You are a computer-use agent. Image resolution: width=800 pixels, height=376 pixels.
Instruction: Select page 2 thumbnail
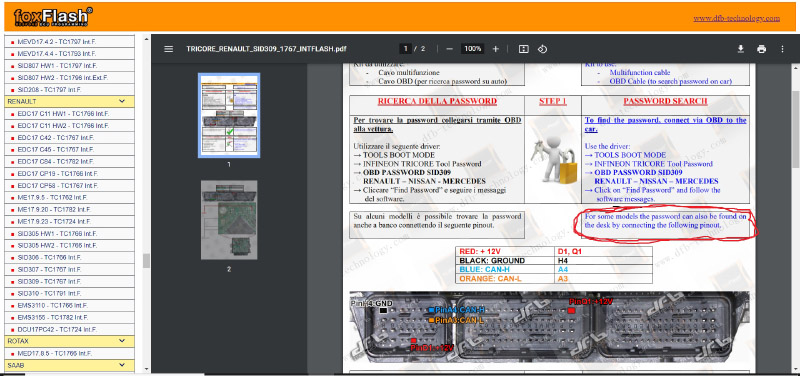point(229,219)
